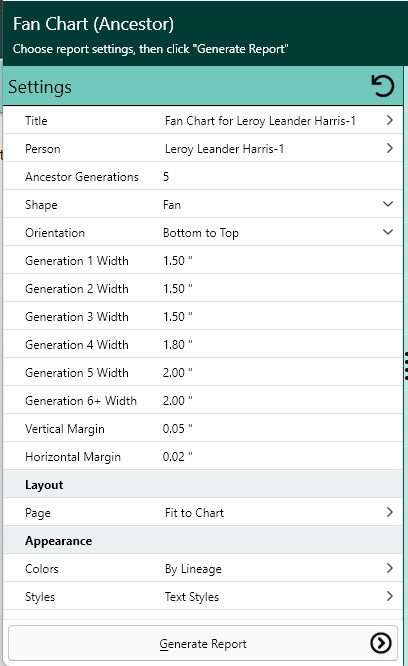Image resolution: width=408 pixels, height=666 pixels.
Task: Click the Vertical Margin label
Action: pyautogui.click(x=65, y=429)
